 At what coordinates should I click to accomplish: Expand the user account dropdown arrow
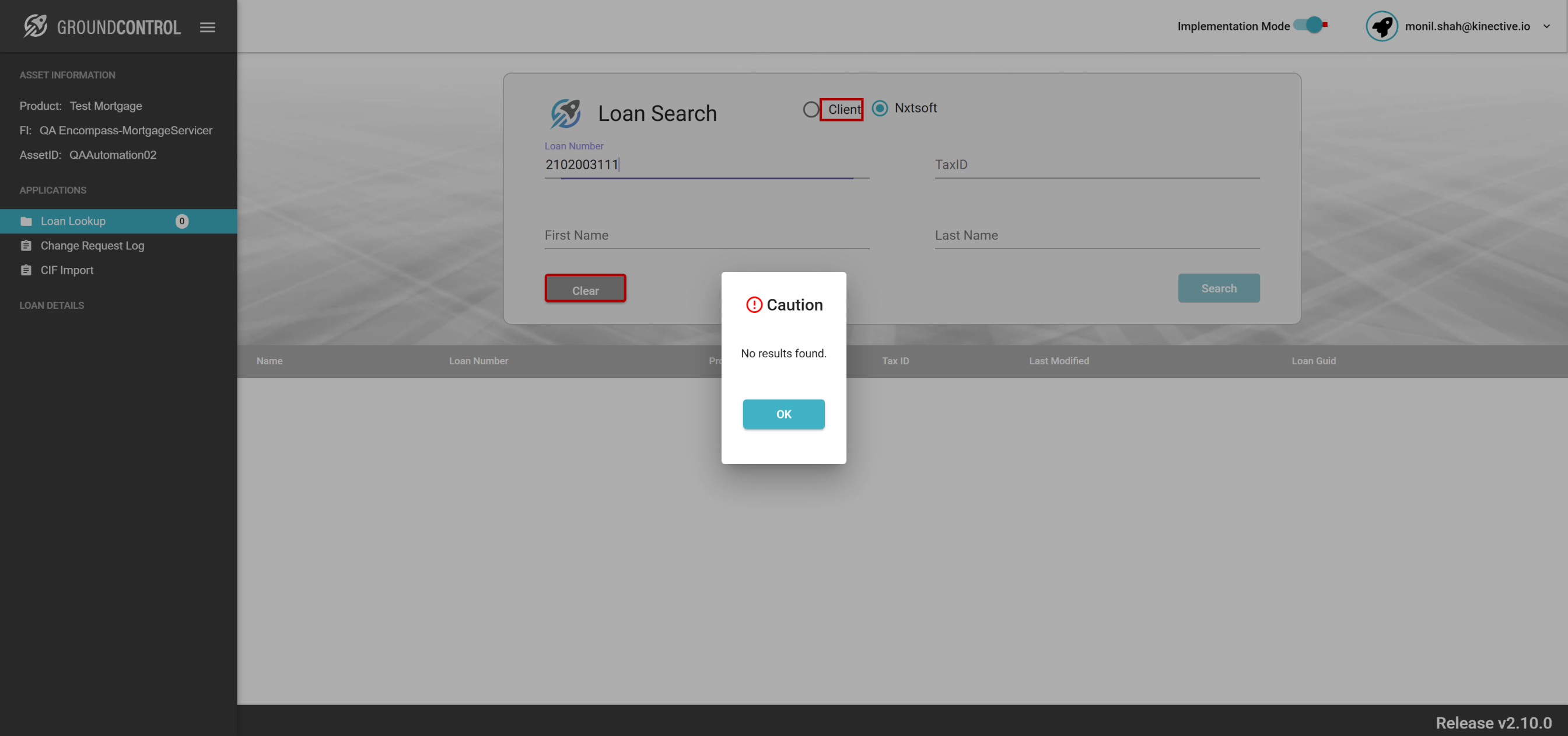tap(1546, 27)
